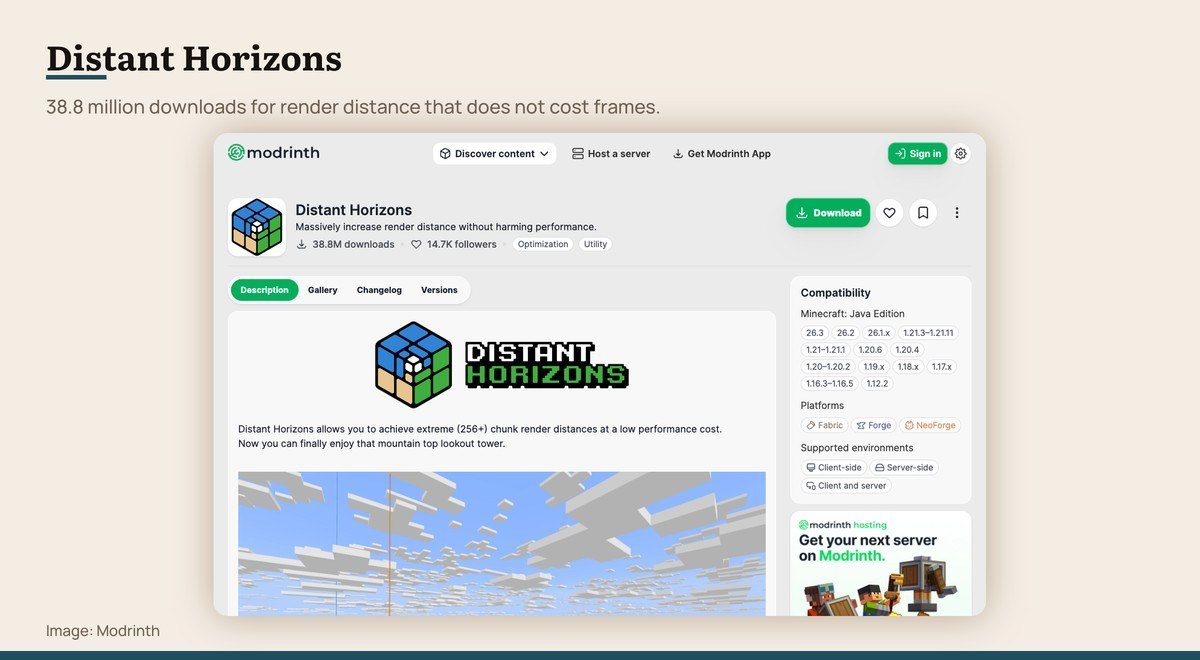Click the Distant Horizons project icon
Screen dimensions: 1200x660
click(x=256, y=226)
